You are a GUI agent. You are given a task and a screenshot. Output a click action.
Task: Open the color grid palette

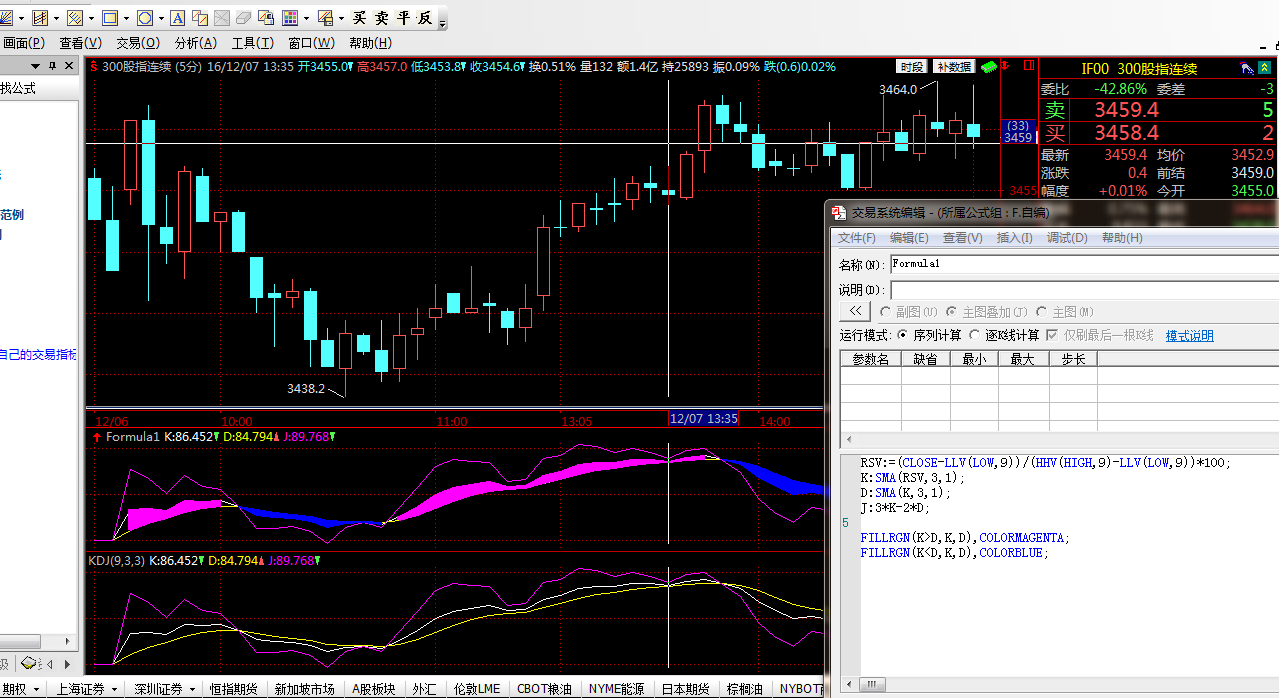click(289, 18)
